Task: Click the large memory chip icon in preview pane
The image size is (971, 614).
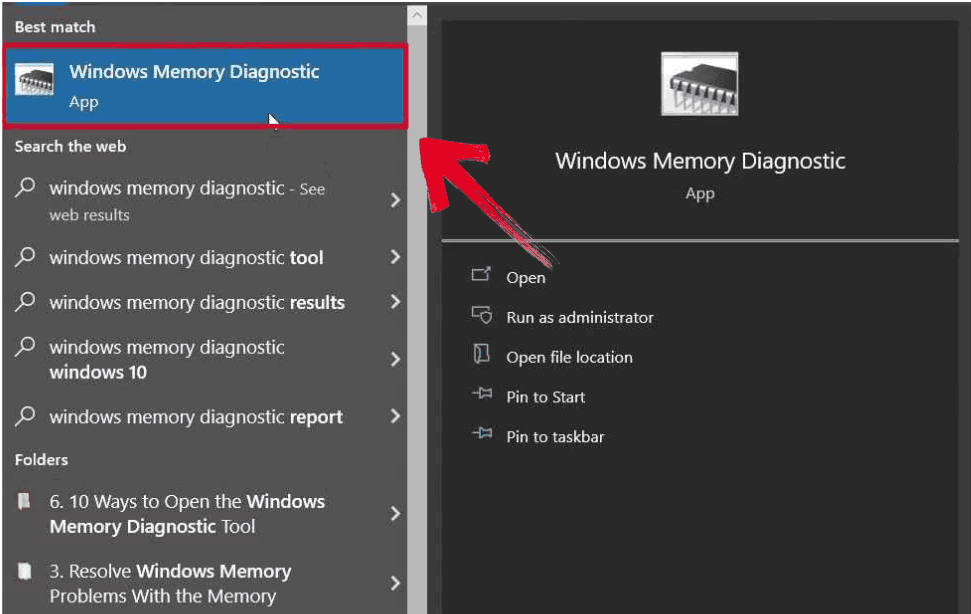Action: pyautogui.click(x=700, y=84)
